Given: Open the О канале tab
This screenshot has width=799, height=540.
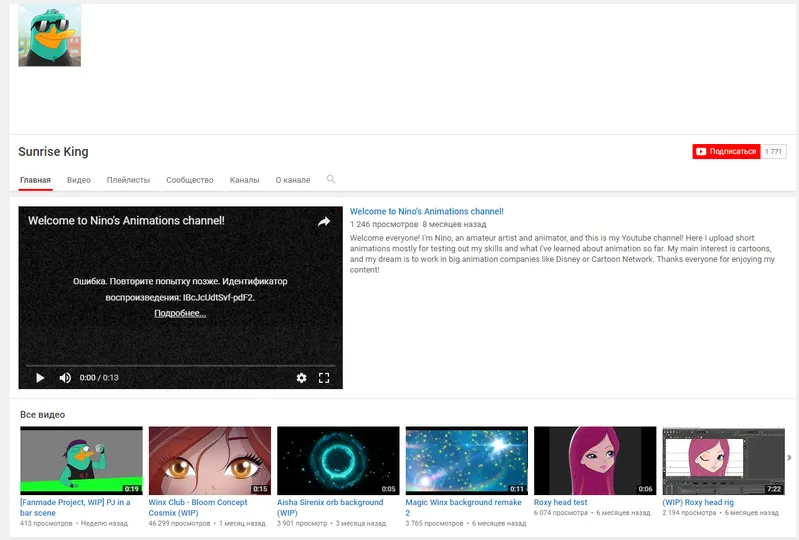Looking at the screenshot, I should 293,180.
